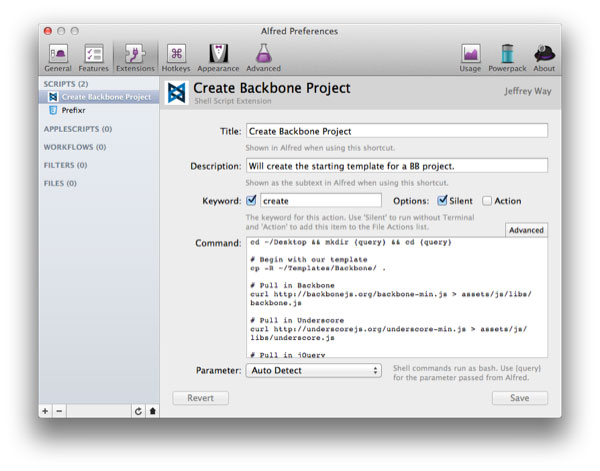Click into the Description input field
Image resolution: width=600 pixels, height=471 pixels.
397,166
